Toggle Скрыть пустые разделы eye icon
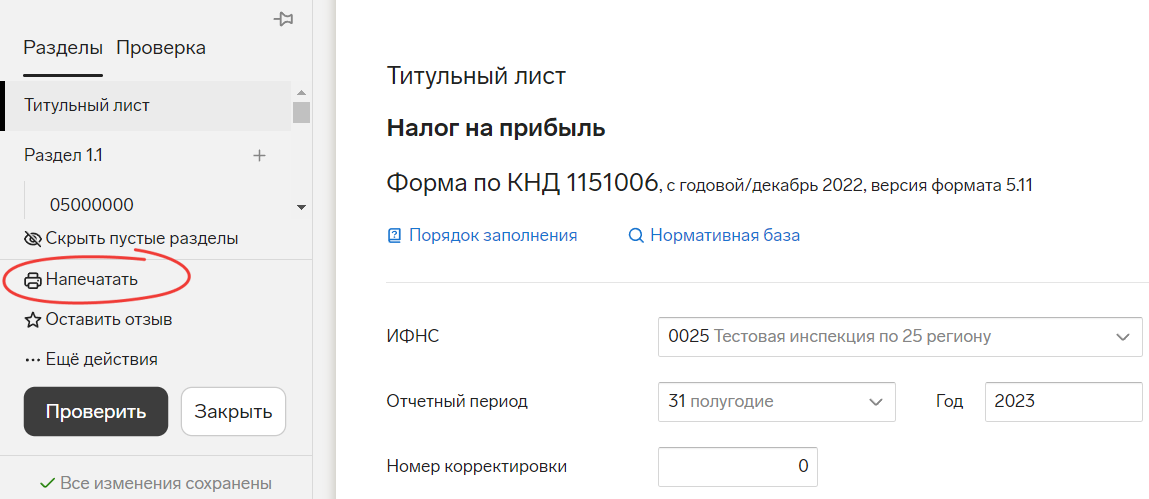Image resolution: width=1149 pixels, height=499 pixels. tap(33, 239)
